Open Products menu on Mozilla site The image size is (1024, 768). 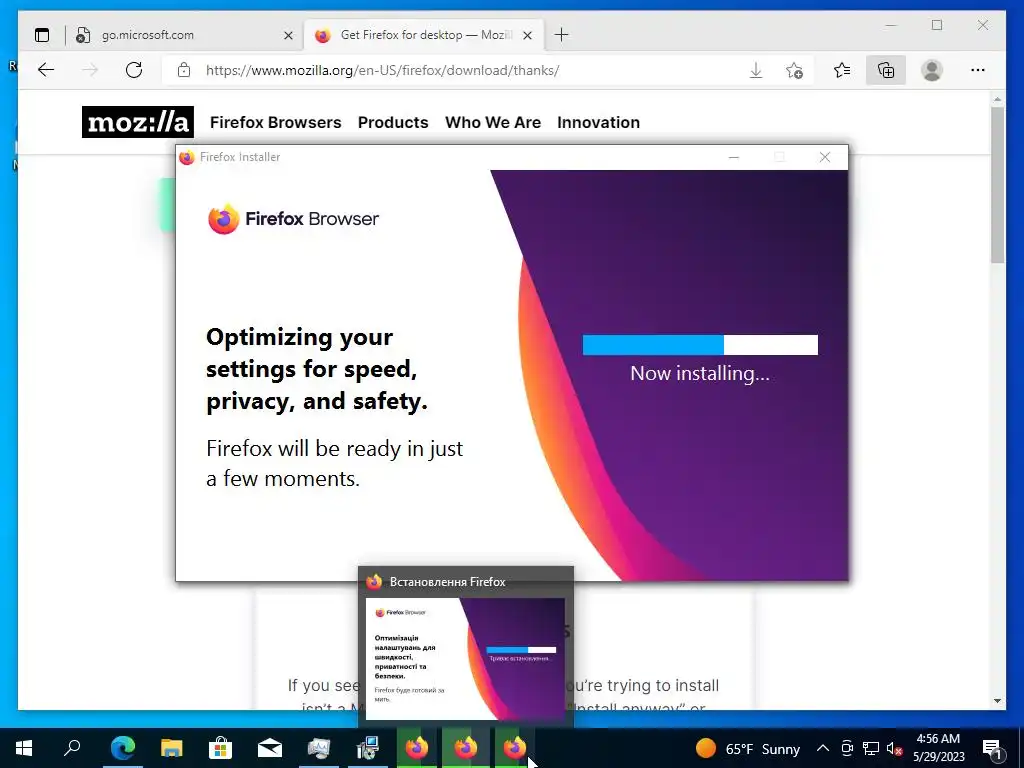point(393,122)
